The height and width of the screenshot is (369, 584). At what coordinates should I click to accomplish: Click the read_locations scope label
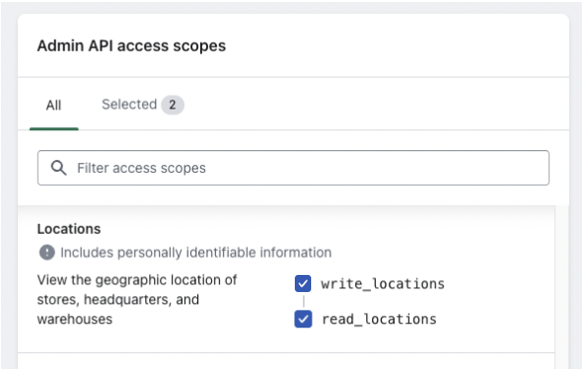point(379,319)
